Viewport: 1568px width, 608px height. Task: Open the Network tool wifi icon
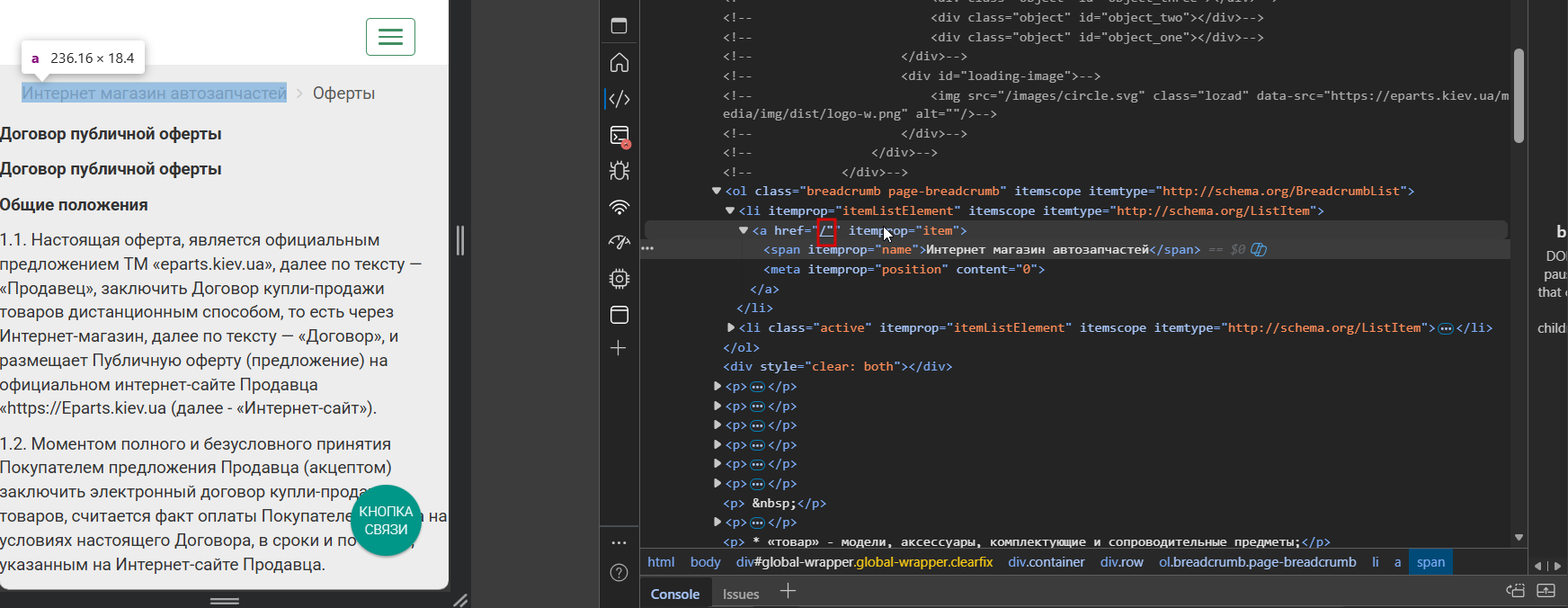pos(619,207)
